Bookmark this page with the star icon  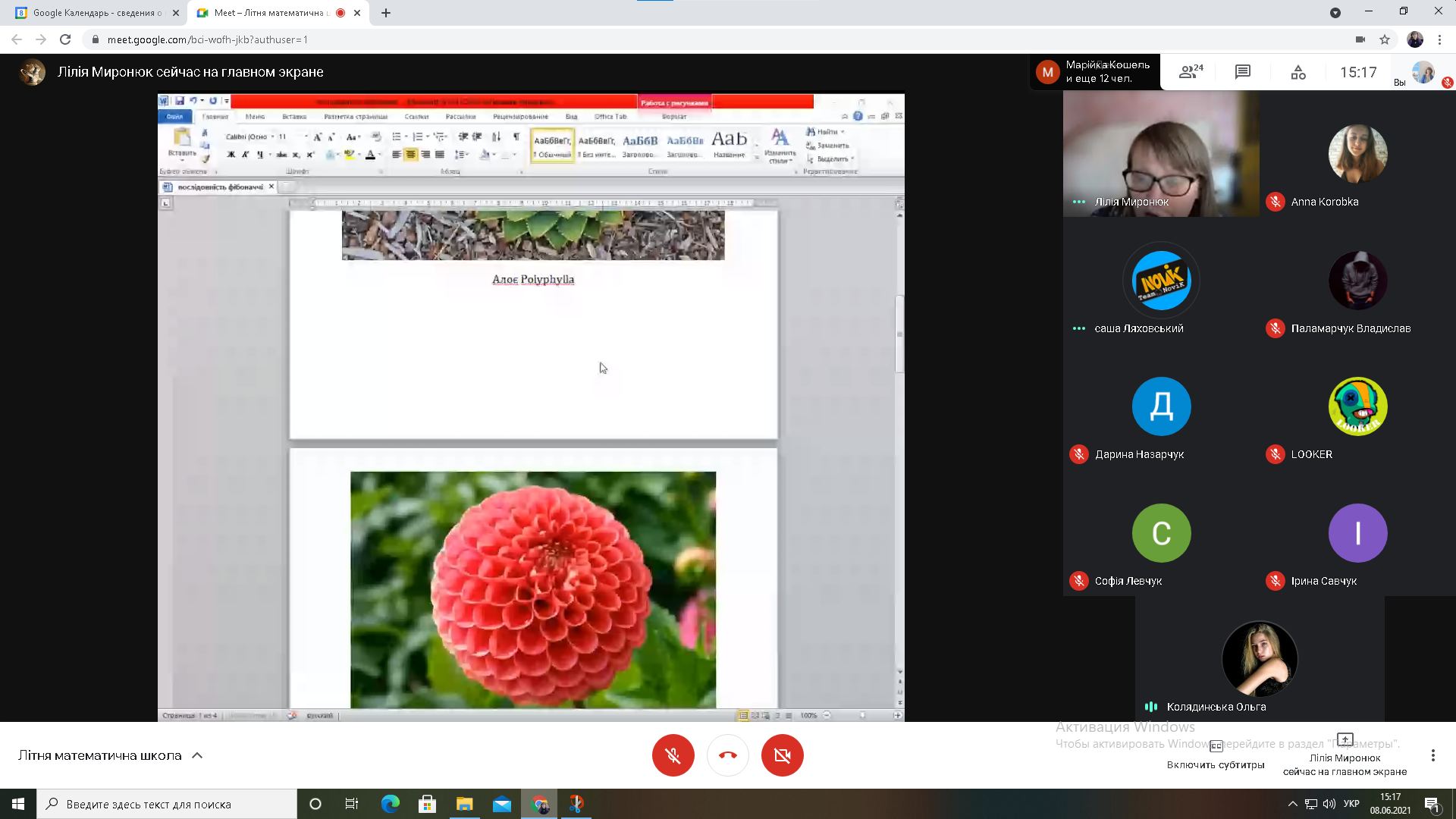click(1385, 39)
